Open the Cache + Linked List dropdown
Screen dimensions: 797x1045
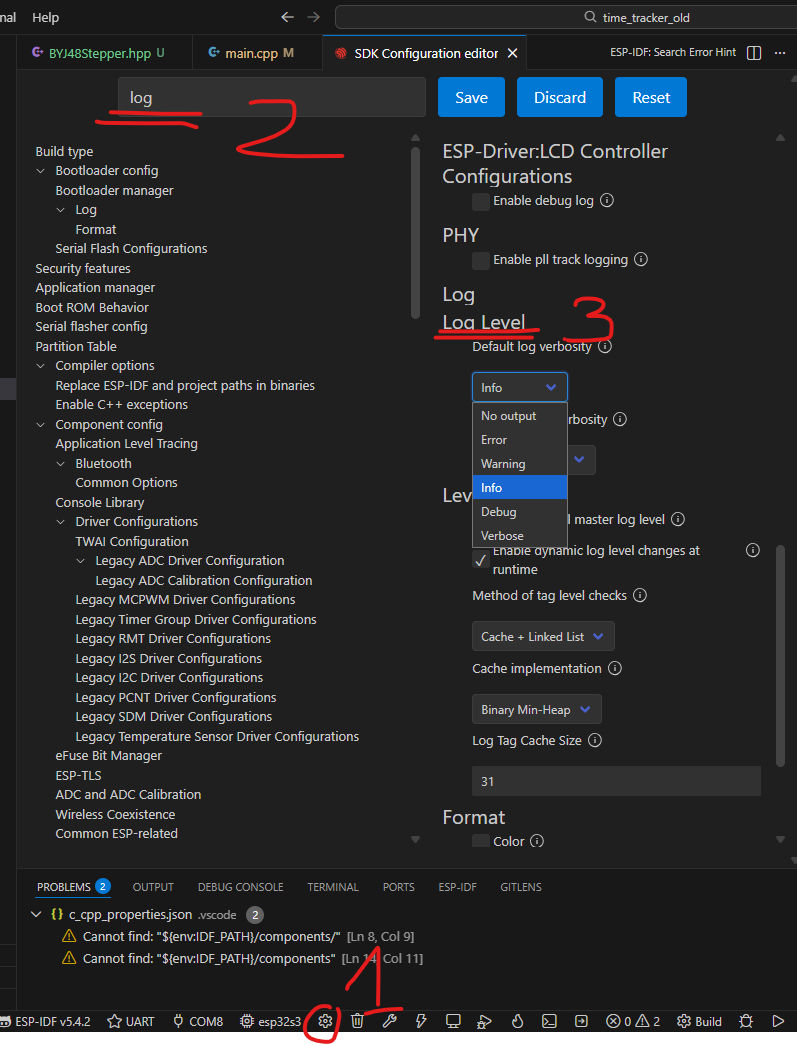point(543,637)
